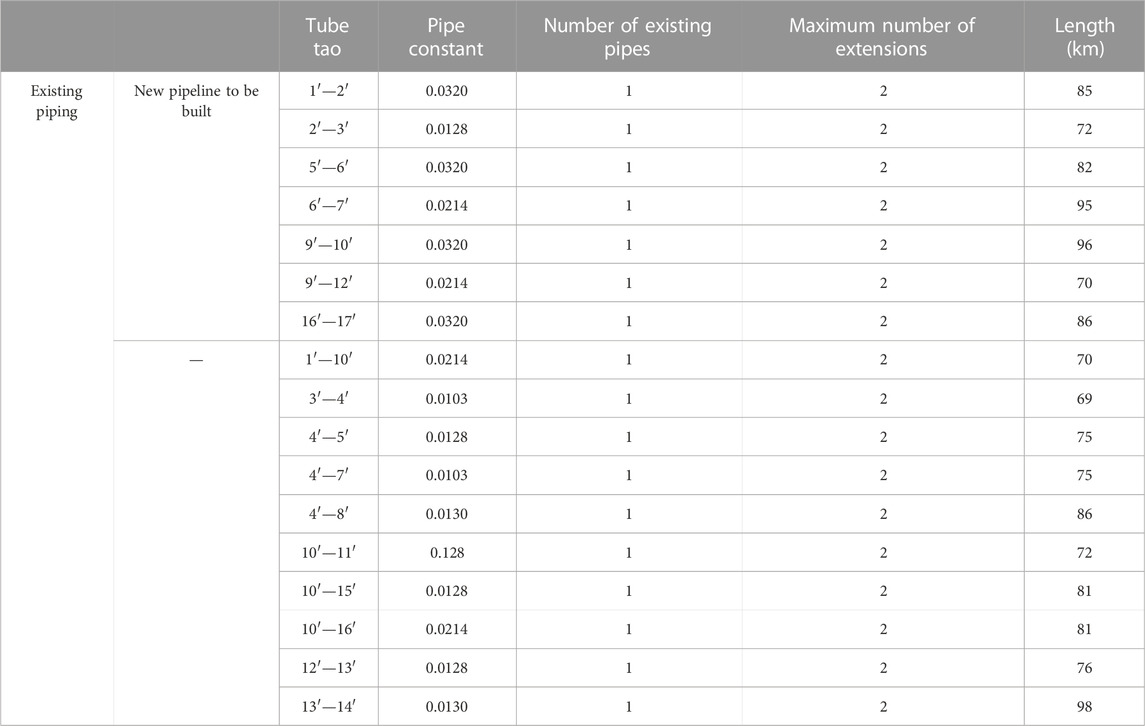
Task: Click the tube cell 10′—16′
Action: (329, 629)
